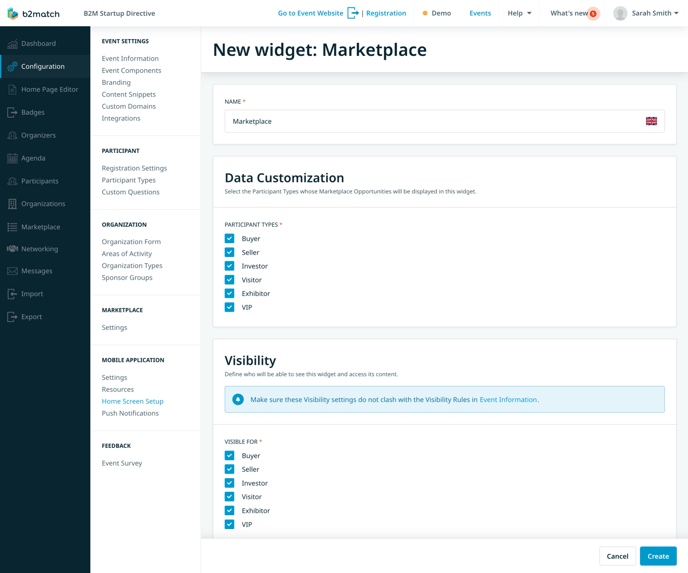Go to Participant Types settings

click(x=129, y=180)
